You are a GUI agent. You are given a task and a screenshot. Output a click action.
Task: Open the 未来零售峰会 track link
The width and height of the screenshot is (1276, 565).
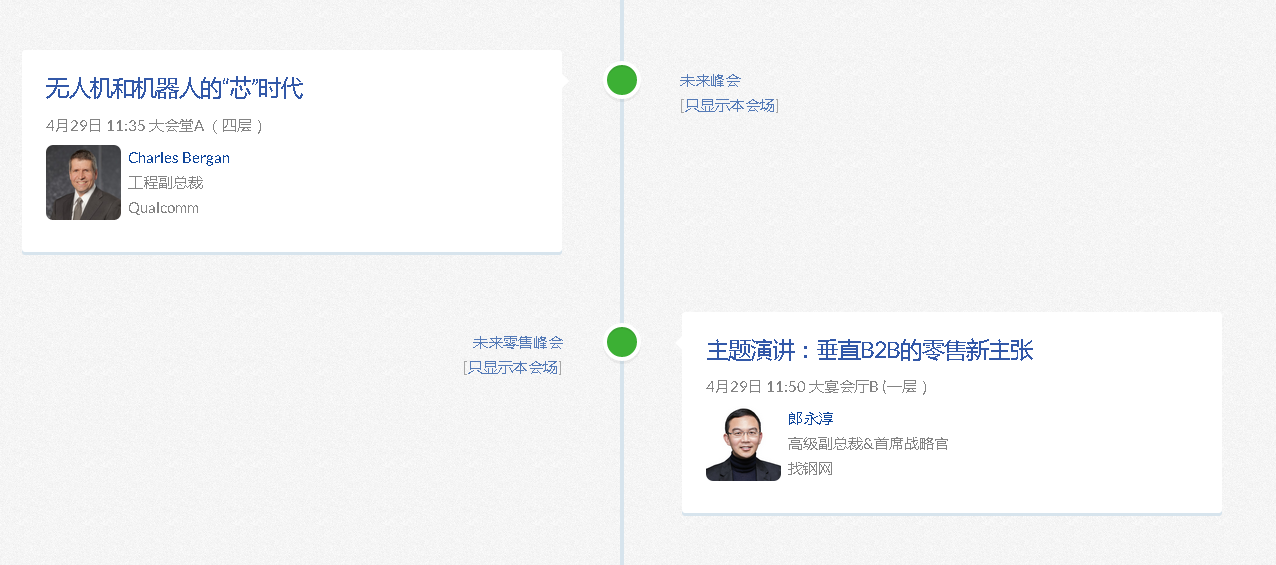517,343
